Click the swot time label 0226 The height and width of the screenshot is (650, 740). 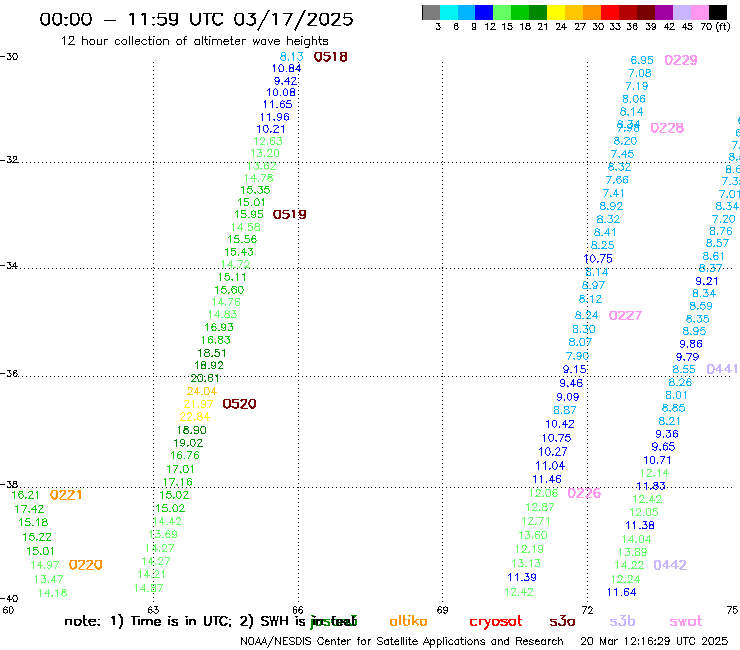[x=584, y=494]
